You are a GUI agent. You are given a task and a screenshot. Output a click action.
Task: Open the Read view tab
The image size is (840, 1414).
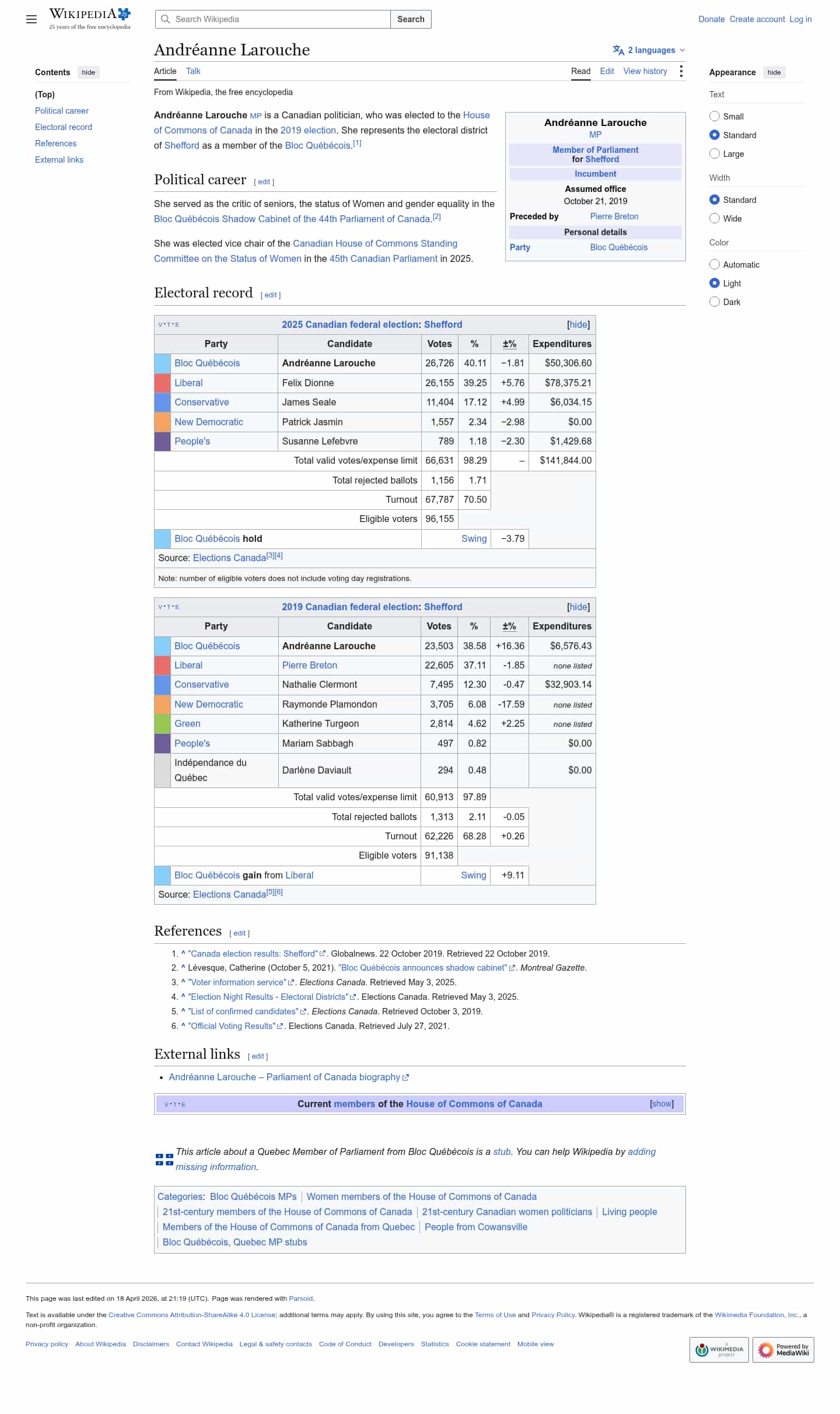580,71
